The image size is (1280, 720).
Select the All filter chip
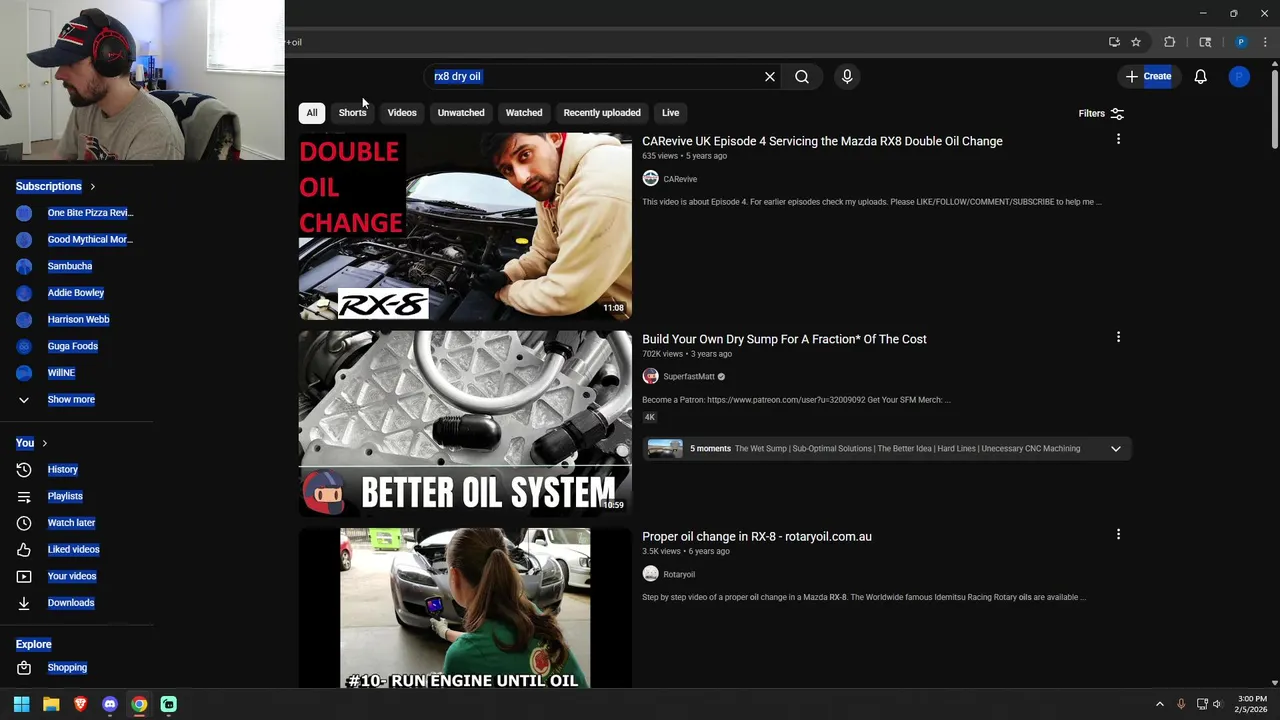[x=312, y=113]
